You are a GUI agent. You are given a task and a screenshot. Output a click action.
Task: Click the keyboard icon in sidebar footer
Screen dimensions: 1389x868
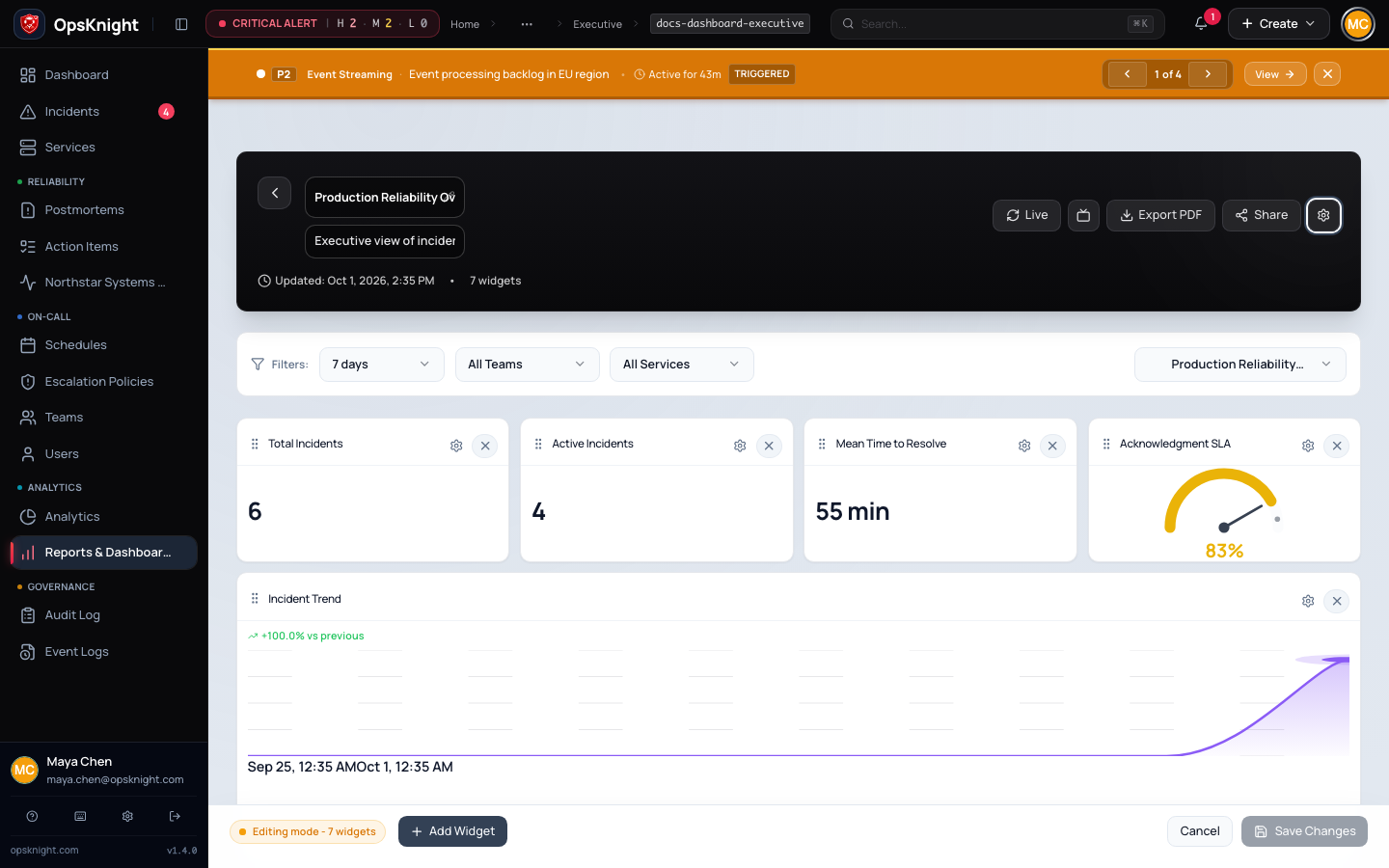80,816
